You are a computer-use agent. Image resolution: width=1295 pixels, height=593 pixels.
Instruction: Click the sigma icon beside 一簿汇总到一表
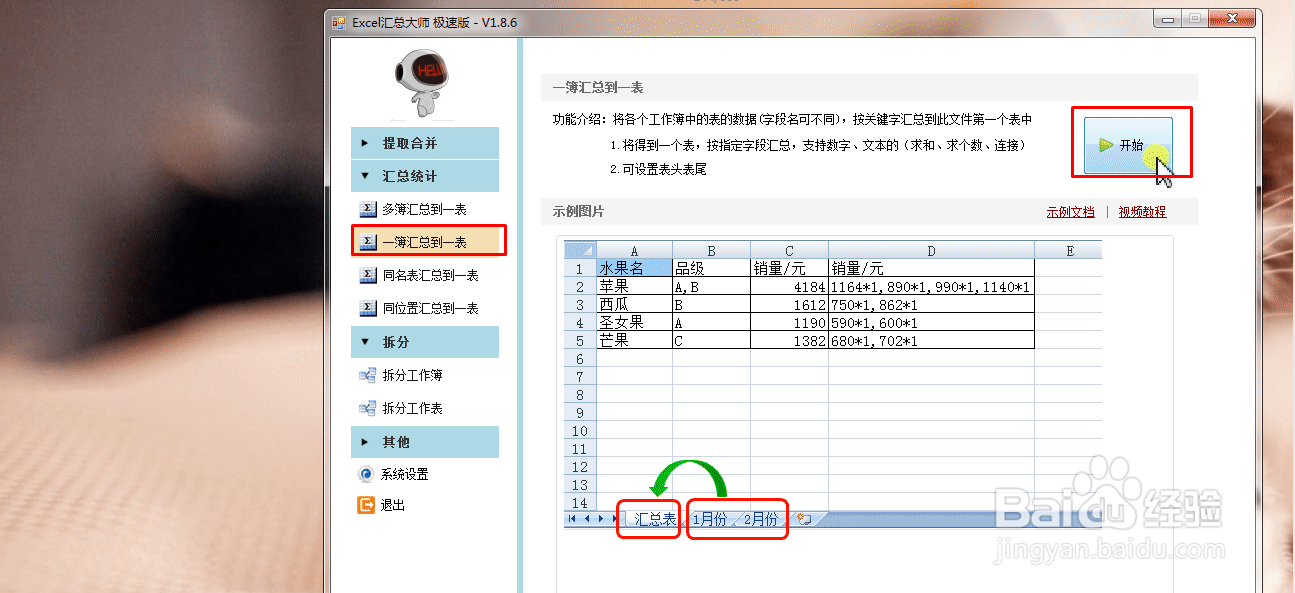pyautogui.click(x=367, y=242)
